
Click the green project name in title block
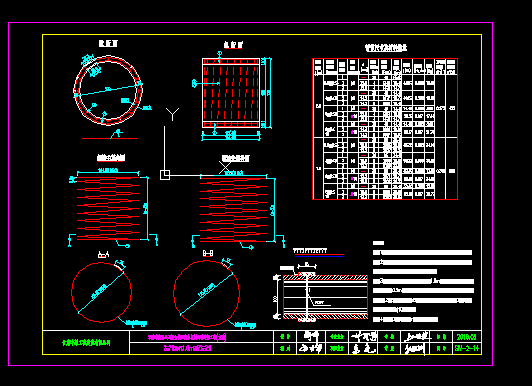tap(86, 343)
